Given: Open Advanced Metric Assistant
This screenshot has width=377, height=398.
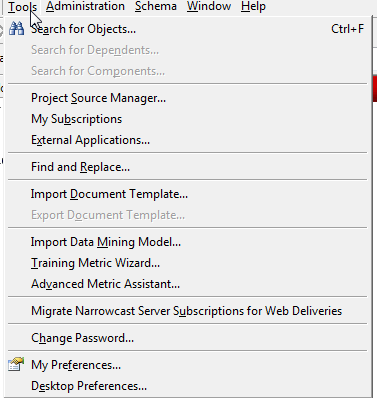Looking at the screenshot, I should coord(189,284).
